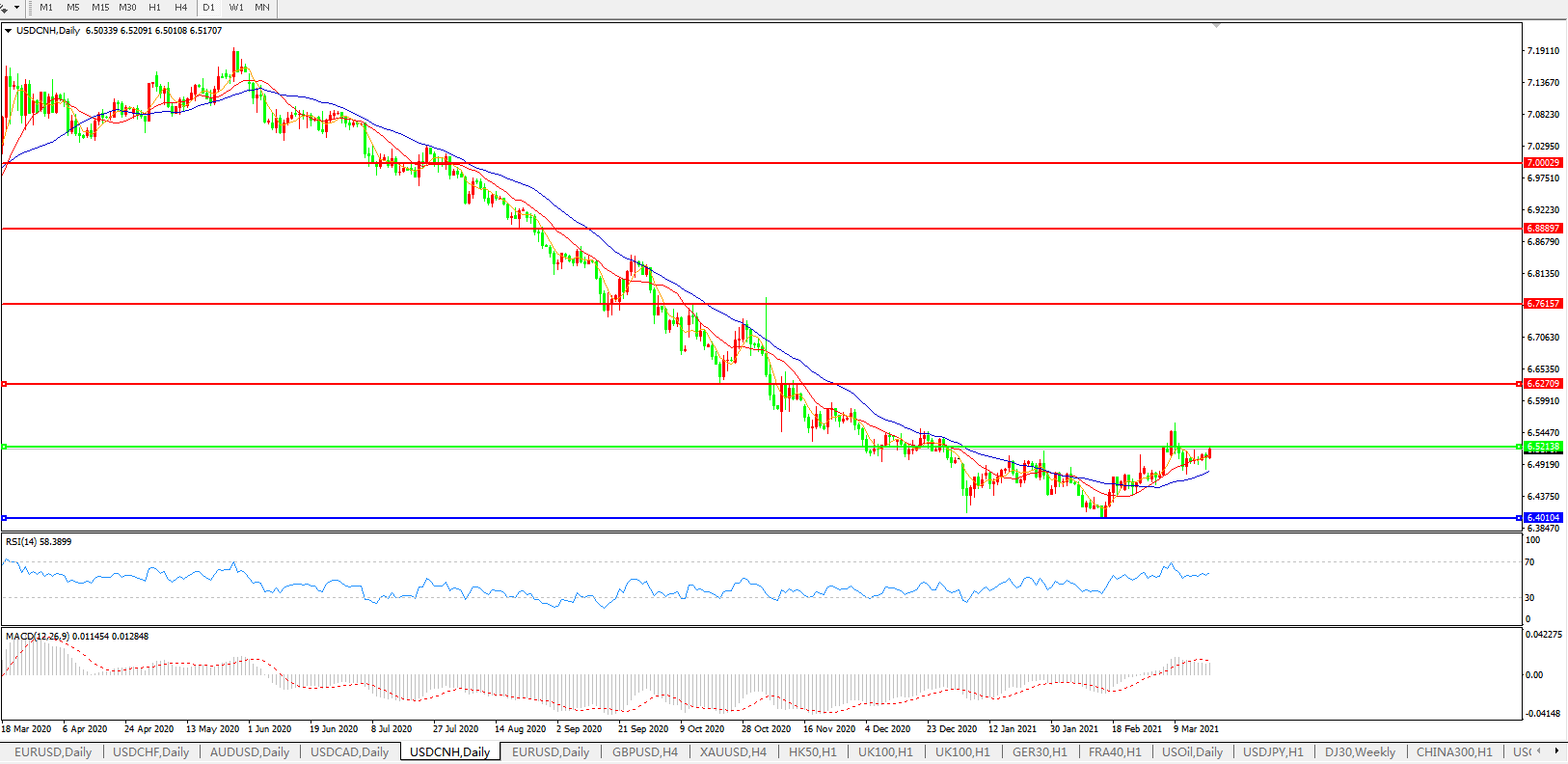Set the timeframe to M15

100,8
